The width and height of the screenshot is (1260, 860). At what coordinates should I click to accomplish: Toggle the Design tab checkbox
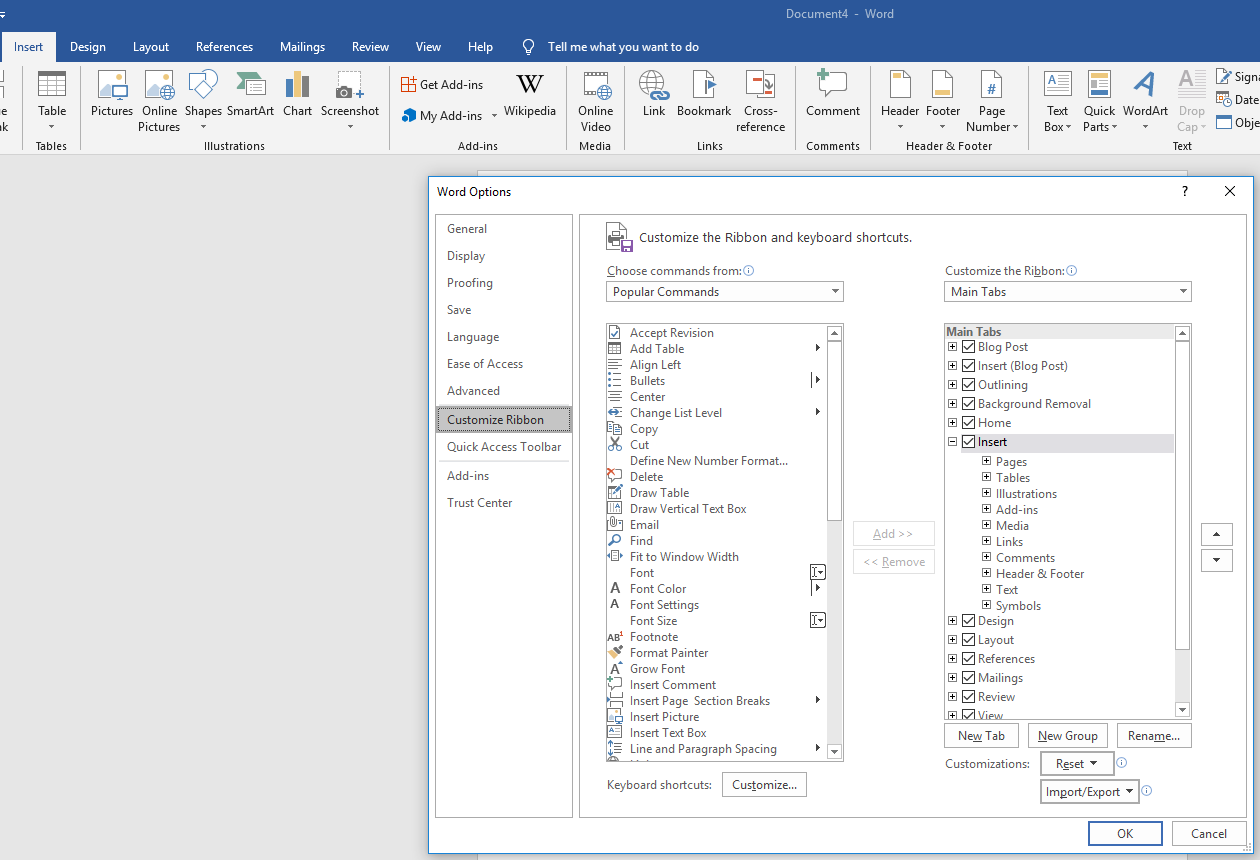click(968, 621)
